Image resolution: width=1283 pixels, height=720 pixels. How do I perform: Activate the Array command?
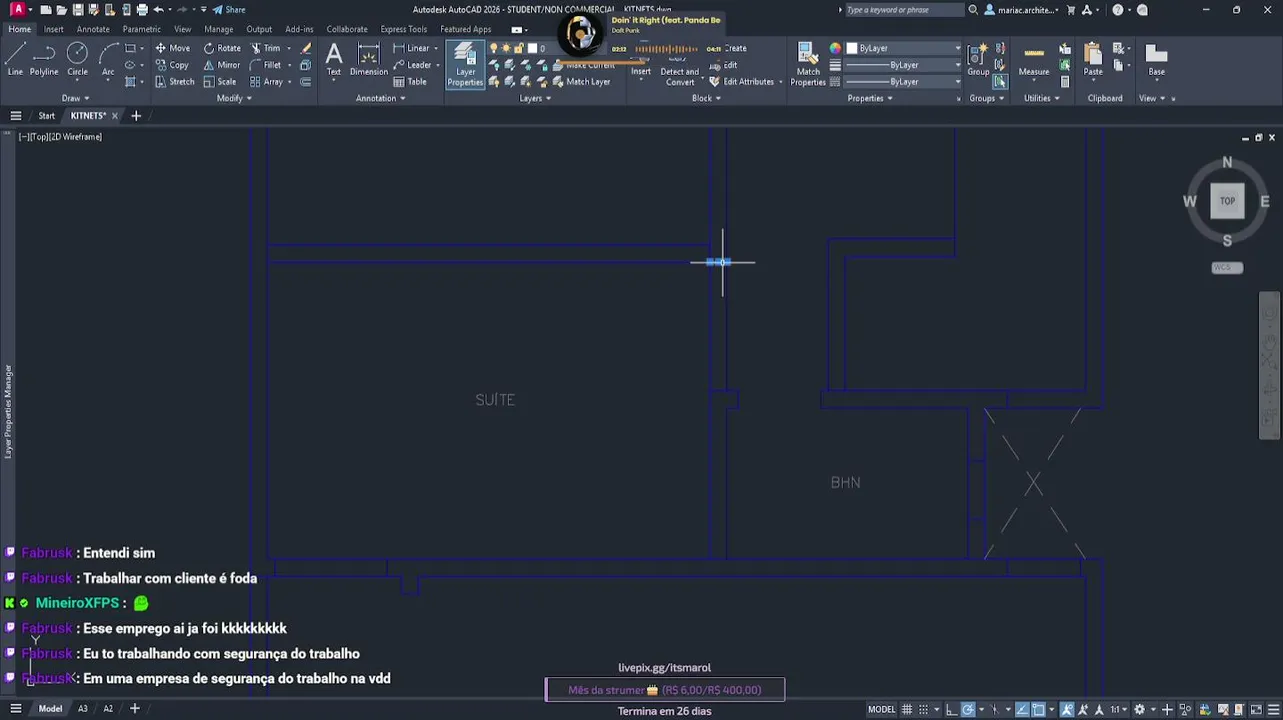tap(266, 82)
